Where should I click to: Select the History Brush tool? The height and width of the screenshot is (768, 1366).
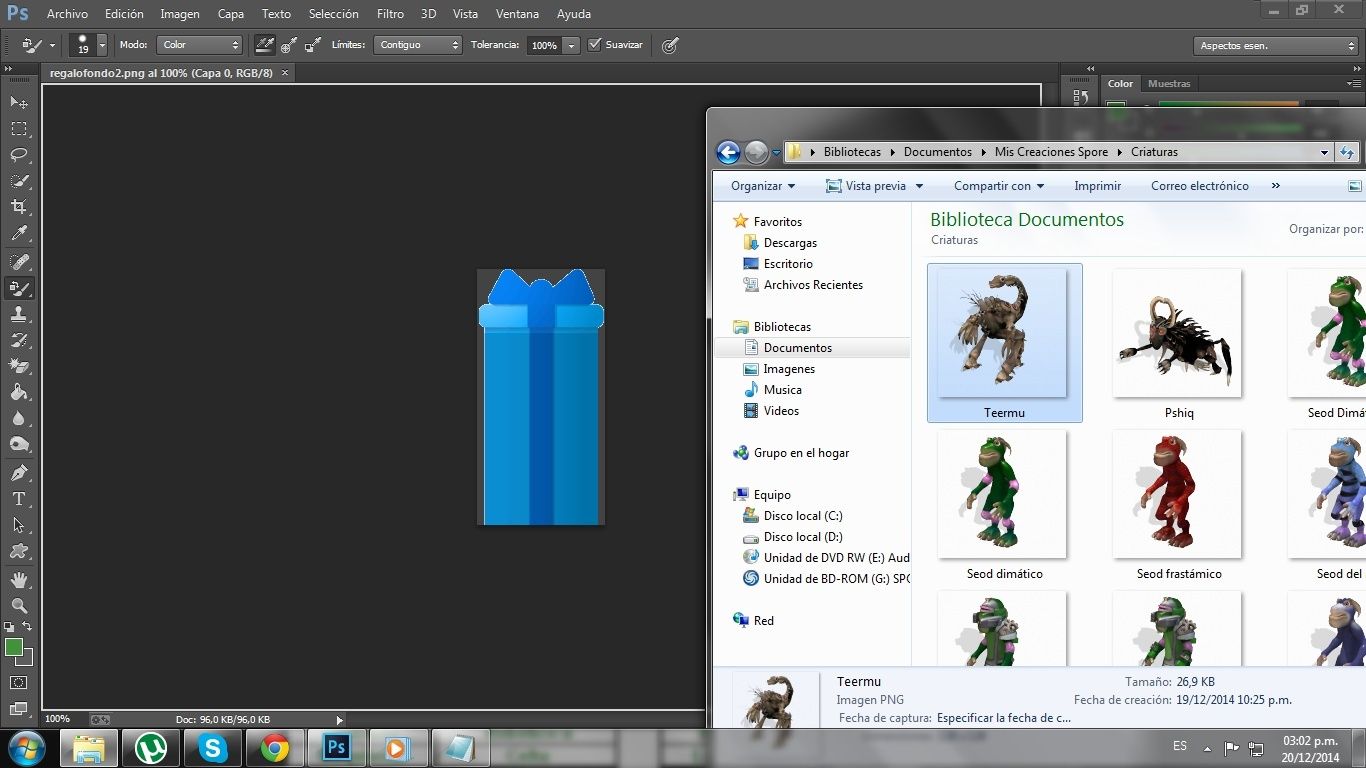coord(19,340)
